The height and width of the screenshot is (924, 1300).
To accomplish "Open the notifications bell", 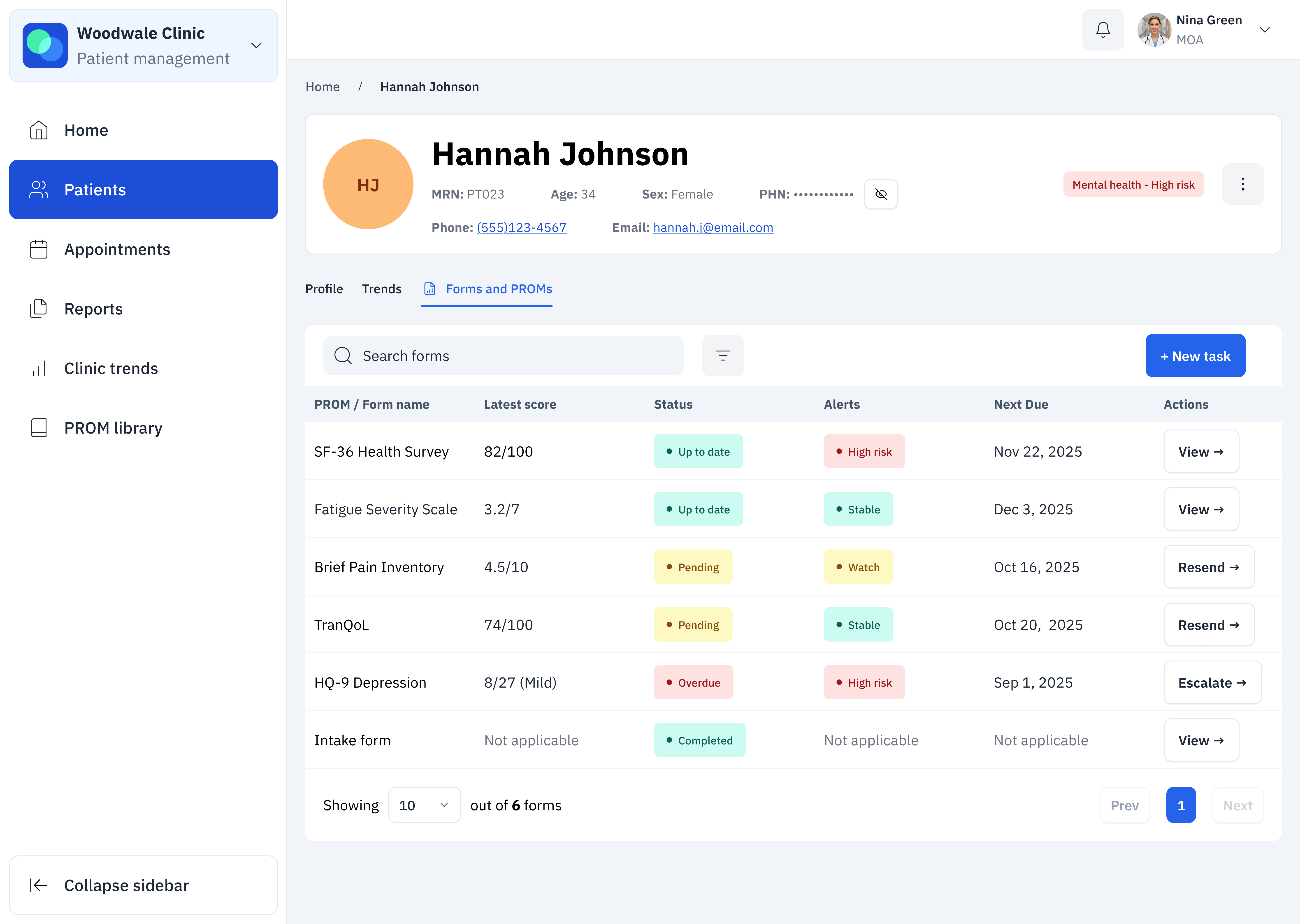I will (1103, 30).
